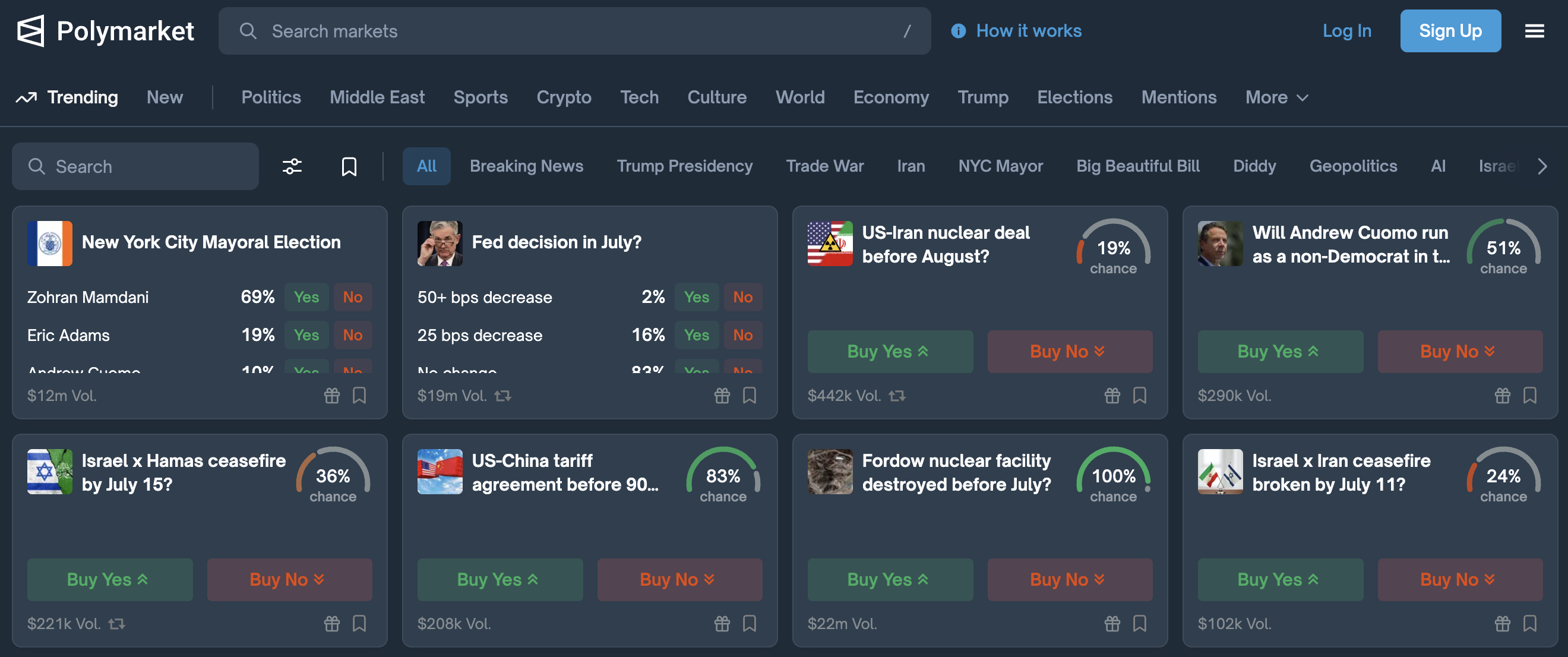
Task: Go to the Crypto category
Action: pyautogui.click(x=564, y=97)
